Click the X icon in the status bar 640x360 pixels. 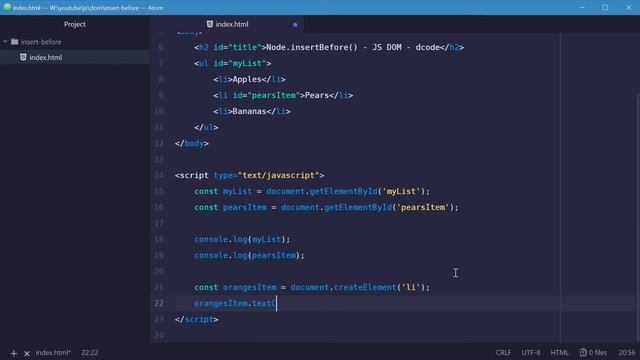(x=27, y=353)
